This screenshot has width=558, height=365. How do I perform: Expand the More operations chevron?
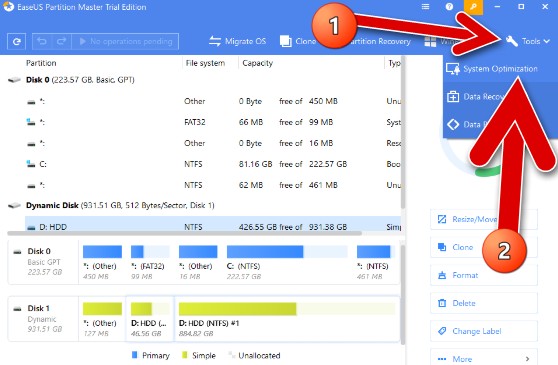click(x=527, y=359)
